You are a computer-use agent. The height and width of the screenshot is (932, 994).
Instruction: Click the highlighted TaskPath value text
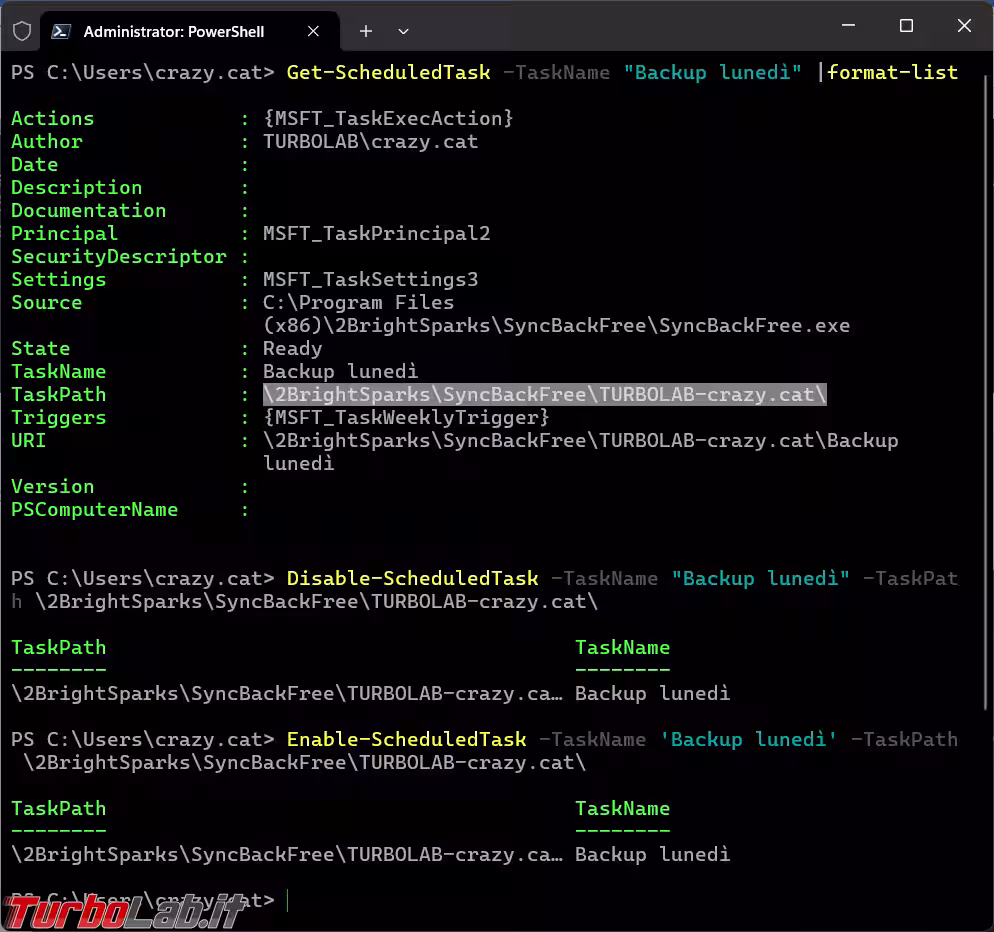click(x=544, y=395)
